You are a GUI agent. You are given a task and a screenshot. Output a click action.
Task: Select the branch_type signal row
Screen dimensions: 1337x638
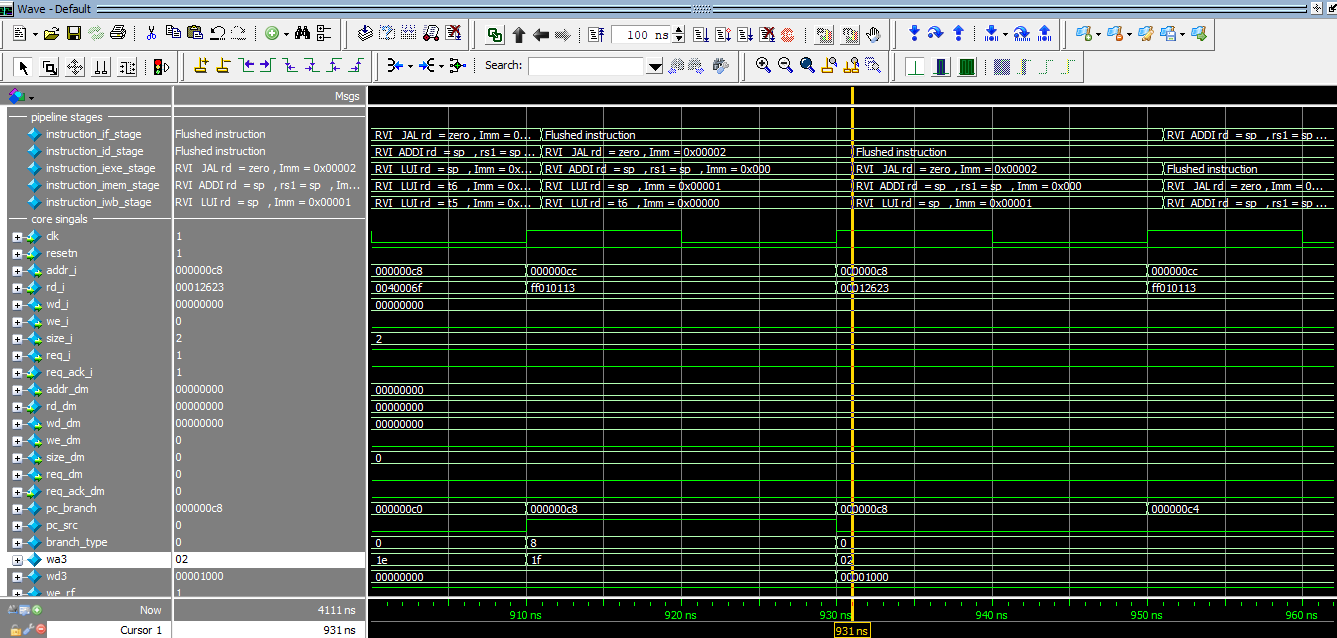coord(76,543)
